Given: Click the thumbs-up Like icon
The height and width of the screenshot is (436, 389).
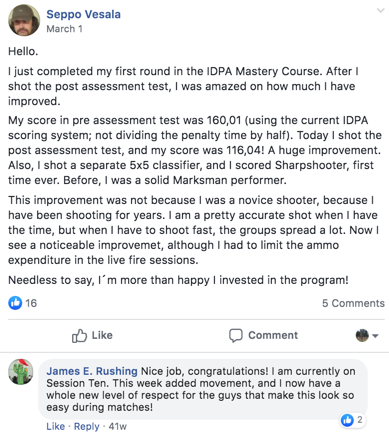Looking at the screenshot, I should click(x=79, y=335).
